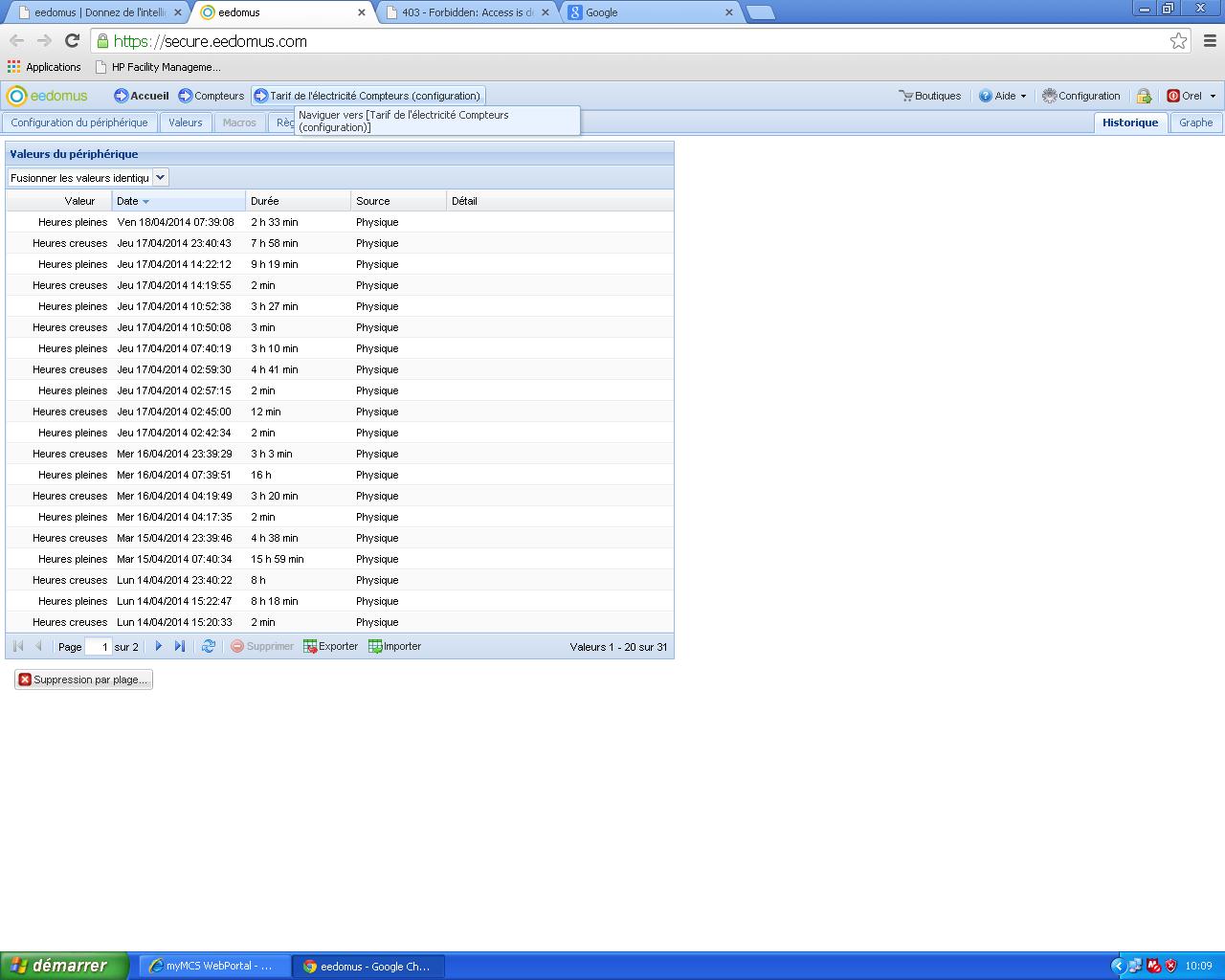Image resolution: width=1225 pixels, height=980 pixels.
Task: Open the Fusionner les valeurs dropdown
Action: (161, 177)
